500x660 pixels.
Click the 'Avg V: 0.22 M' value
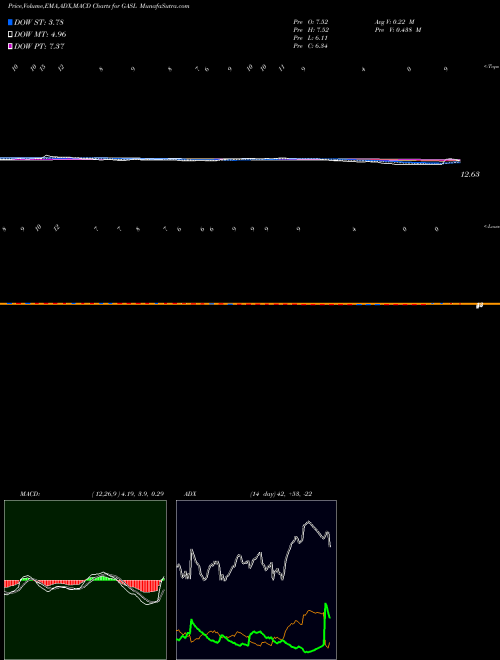pyautogui.click(x=395, y=22)
